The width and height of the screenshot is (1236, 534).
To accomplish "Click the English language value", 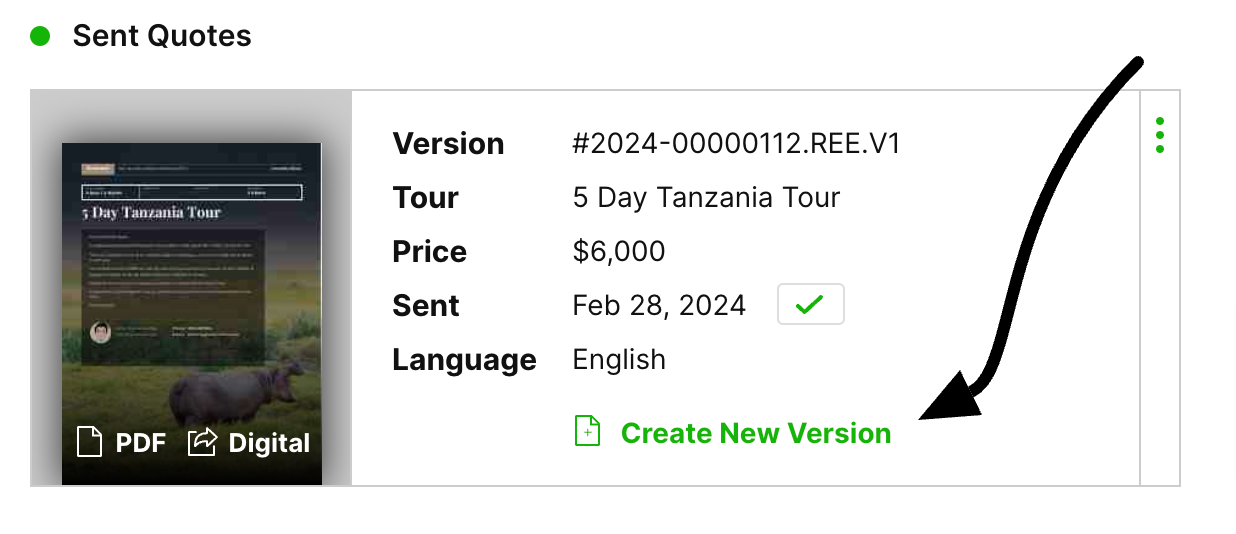I will pos(619,360).
